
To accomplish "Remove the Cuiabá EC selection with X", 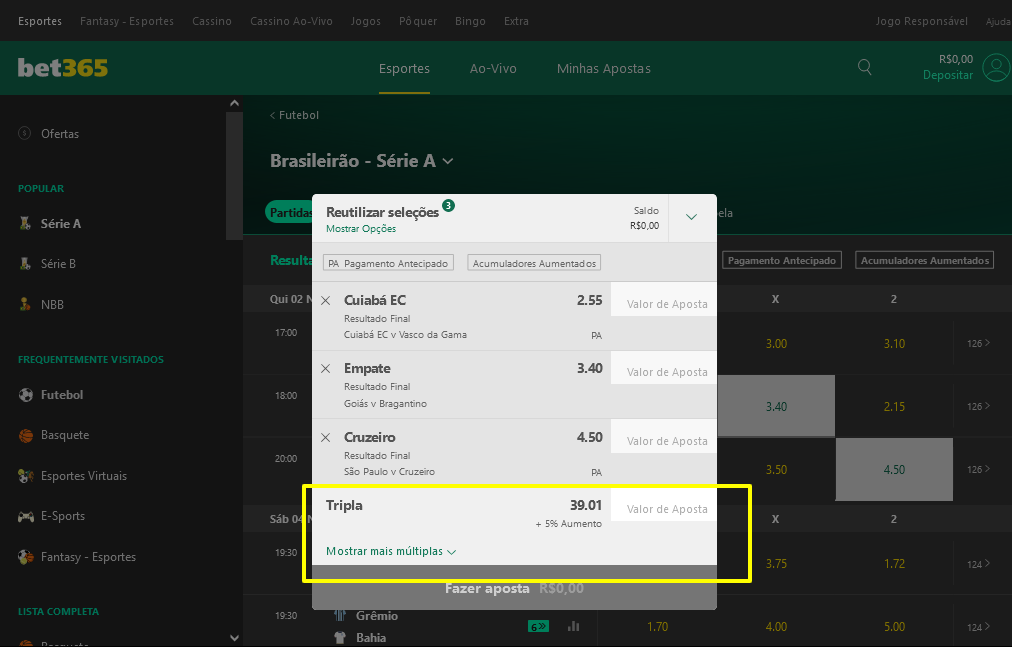I will (326, 300).
